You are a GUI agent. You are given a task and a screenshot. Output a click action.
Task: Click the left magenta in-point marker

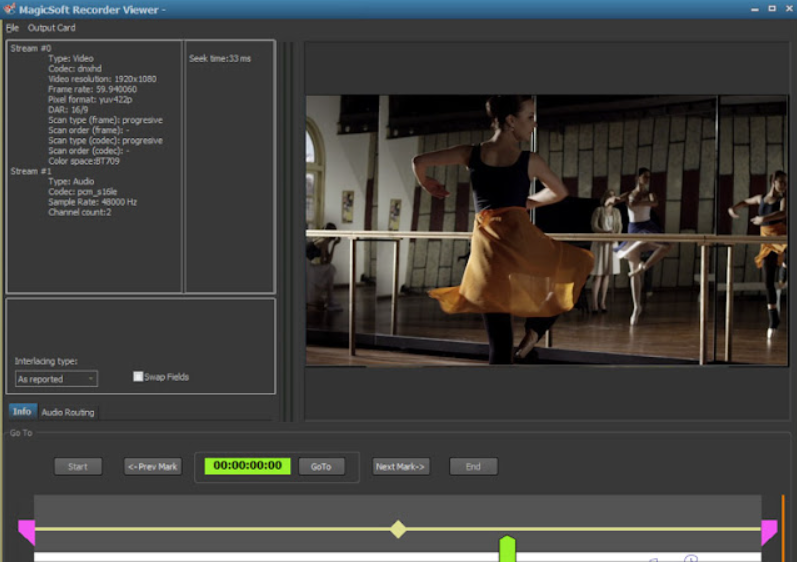[26, 532]
